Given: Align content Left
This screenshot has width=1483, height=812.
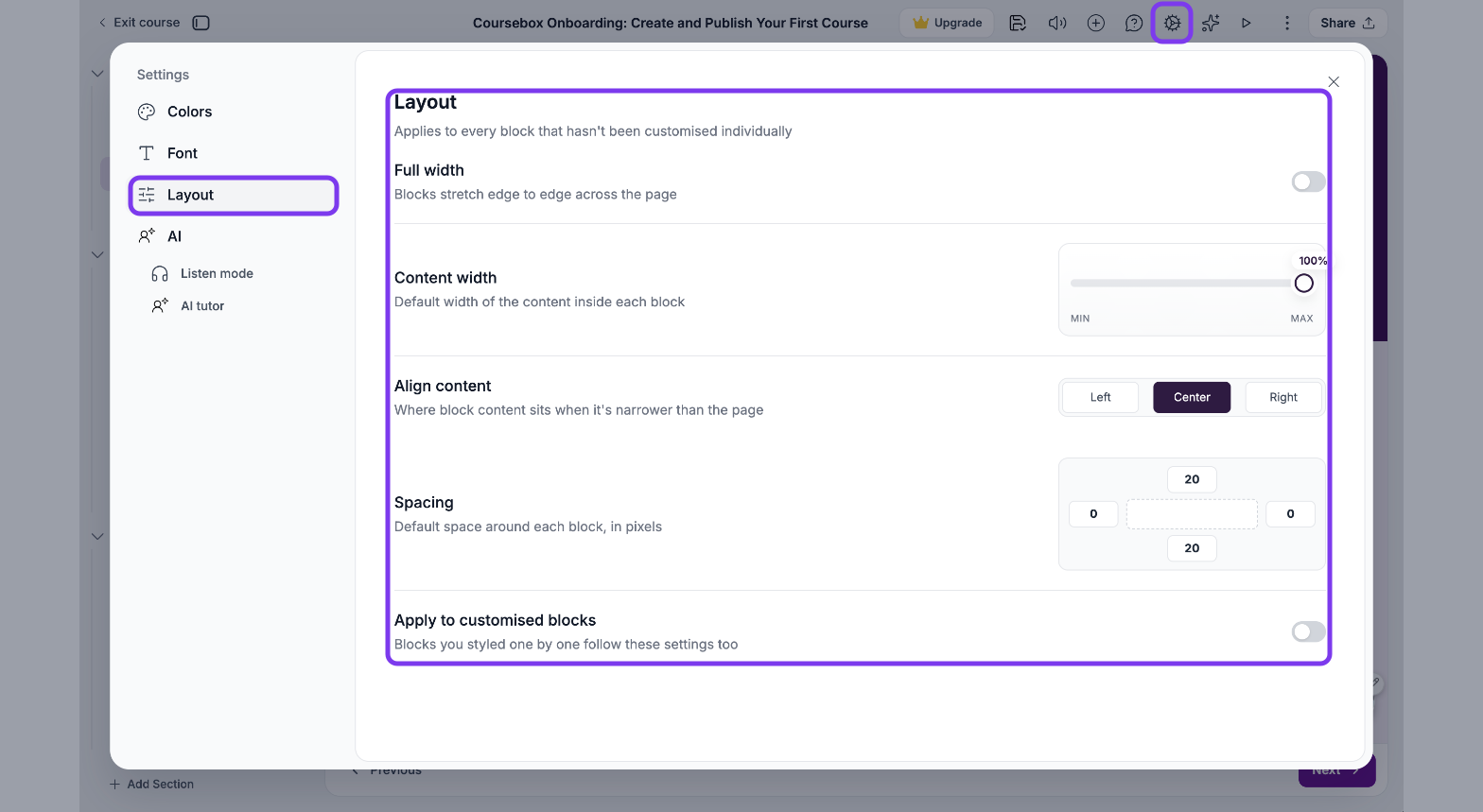Looking at the screenshot, I should (1100, 397).
